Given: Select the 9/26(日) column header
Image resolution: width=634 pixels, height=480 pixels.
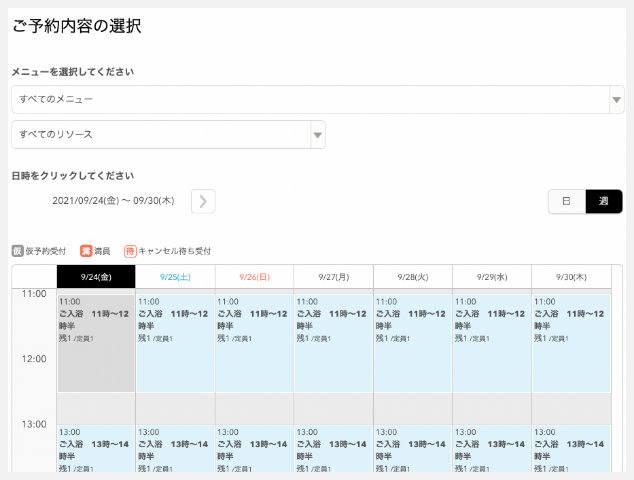Looking at the screenshot, I should pyautogui.click(x=255, y=277).
